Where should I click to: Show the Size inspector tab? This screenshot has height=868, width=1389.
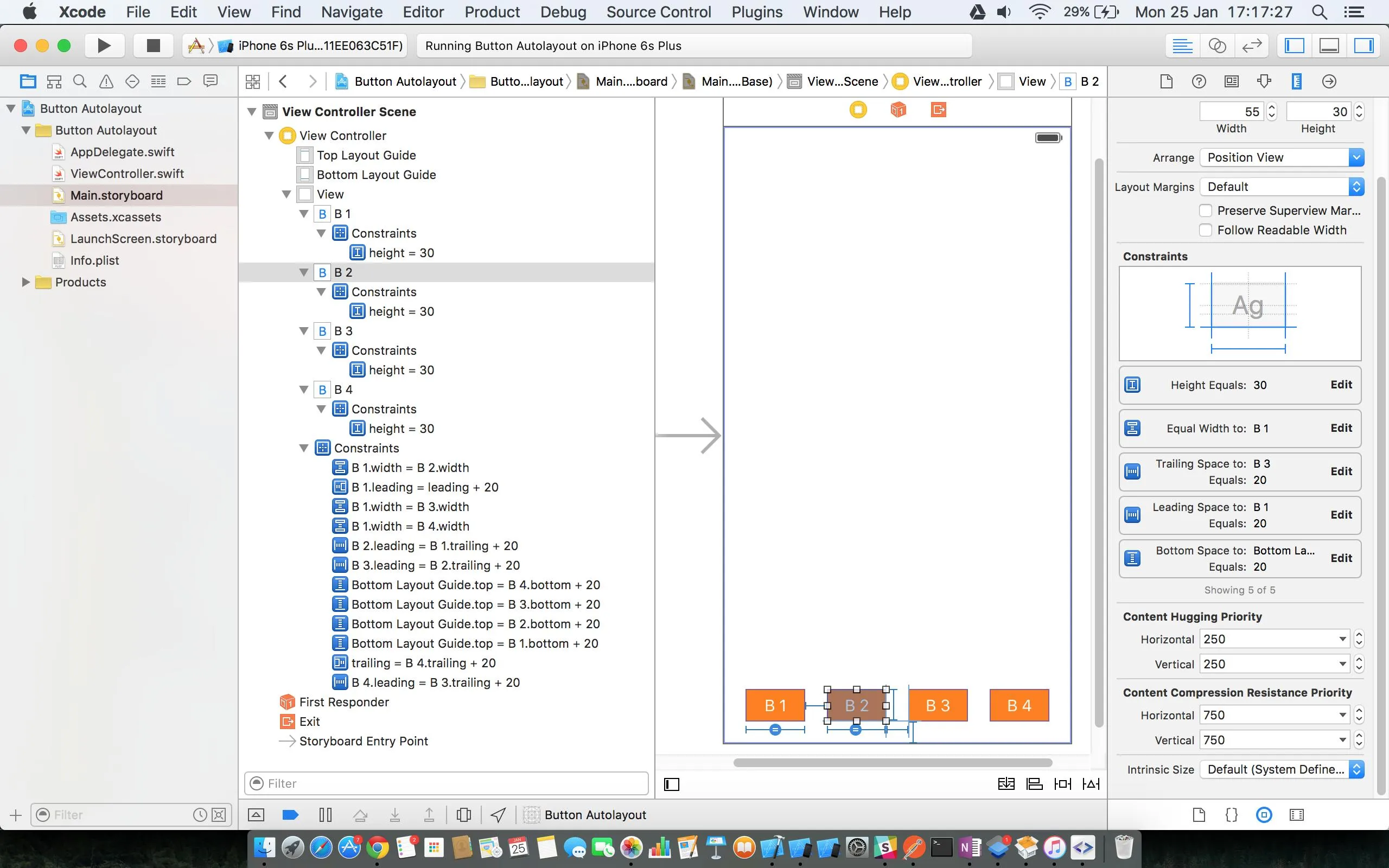[1297, 81]
